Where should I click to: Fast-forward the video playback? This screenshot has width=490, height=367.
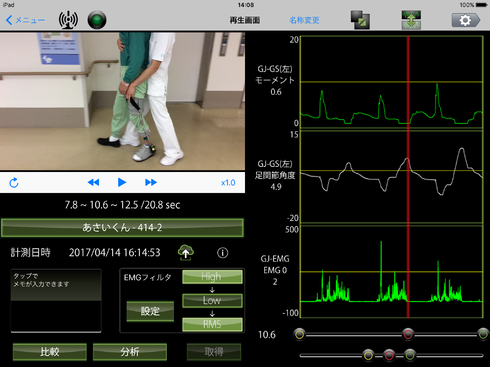[x=151, y=182]
